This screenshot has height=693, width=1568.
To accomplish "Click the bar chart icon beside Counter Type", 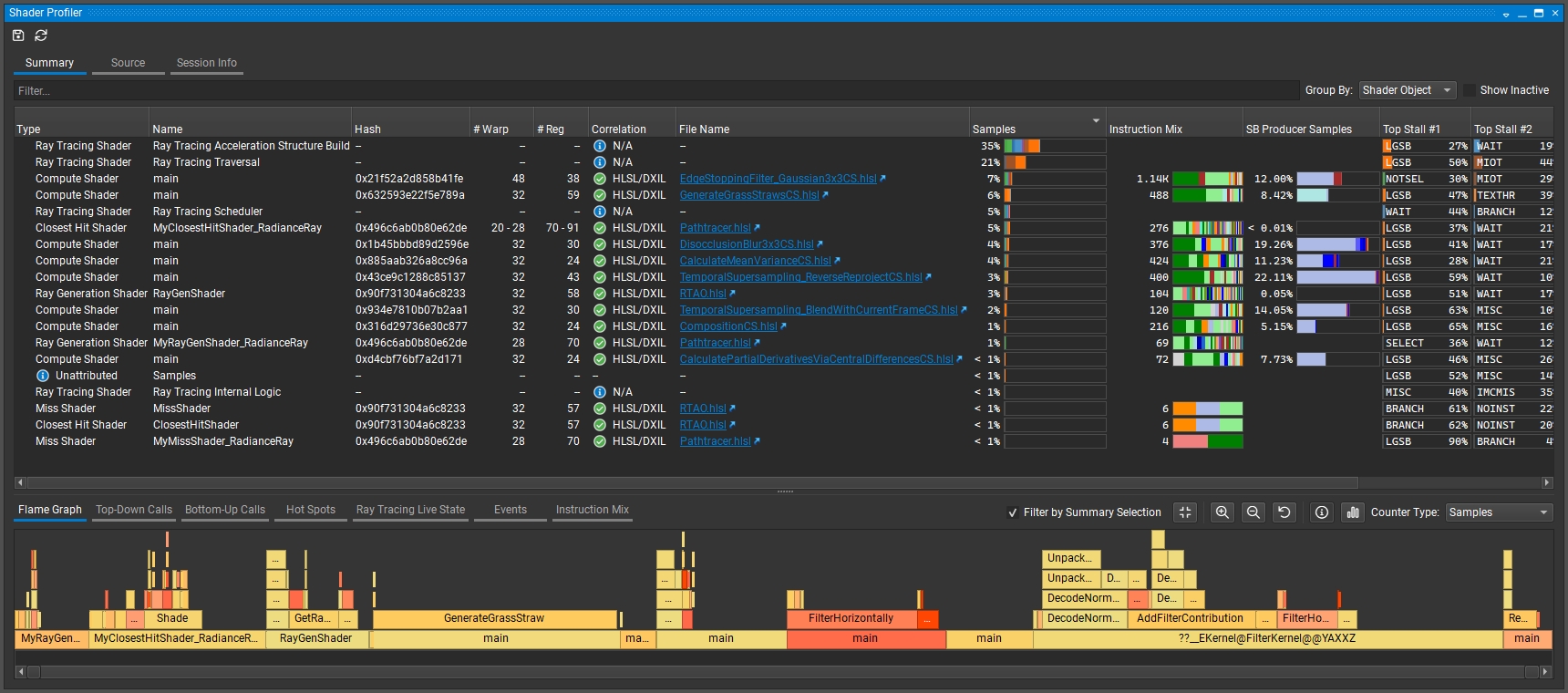I will (x=1353, y=512).
